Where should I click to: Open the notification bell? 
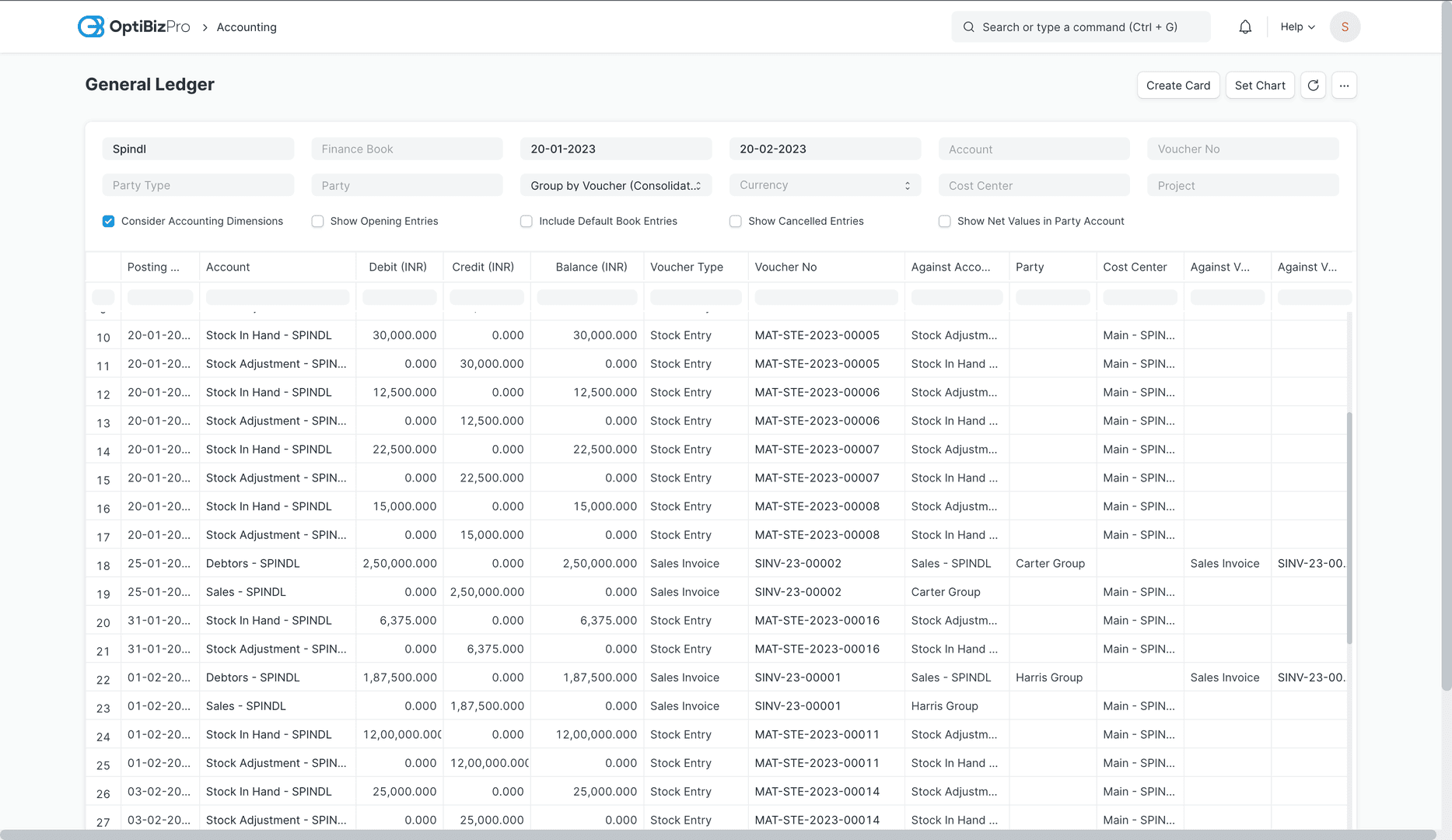1245,26
